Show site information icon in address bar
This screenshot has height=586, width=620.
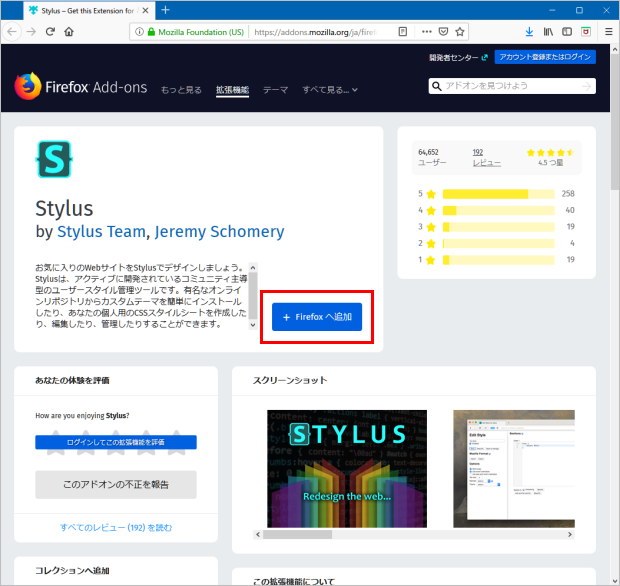coord(139,32)
